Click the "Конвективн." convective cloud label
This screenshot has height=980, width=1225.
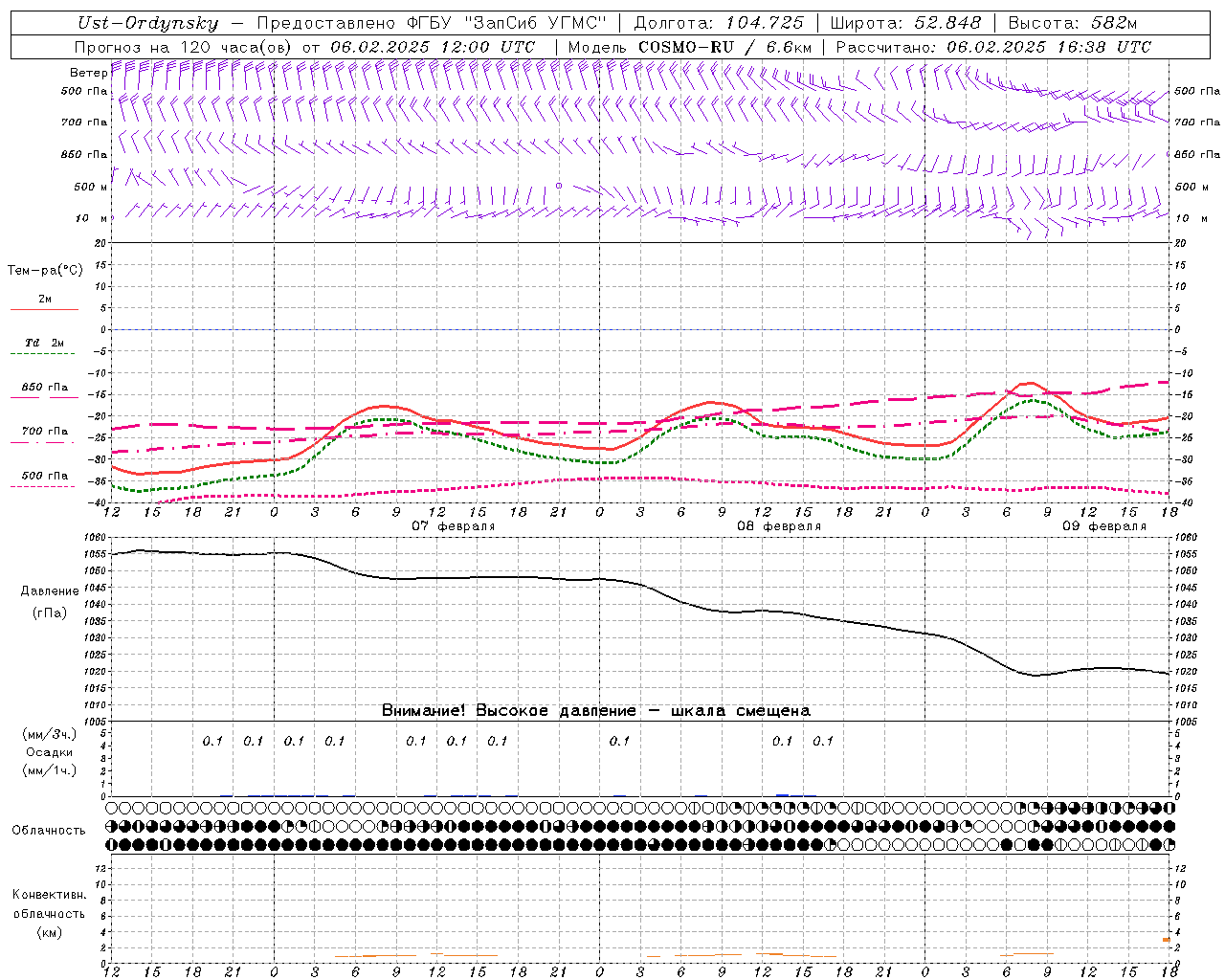coord(50,895)
